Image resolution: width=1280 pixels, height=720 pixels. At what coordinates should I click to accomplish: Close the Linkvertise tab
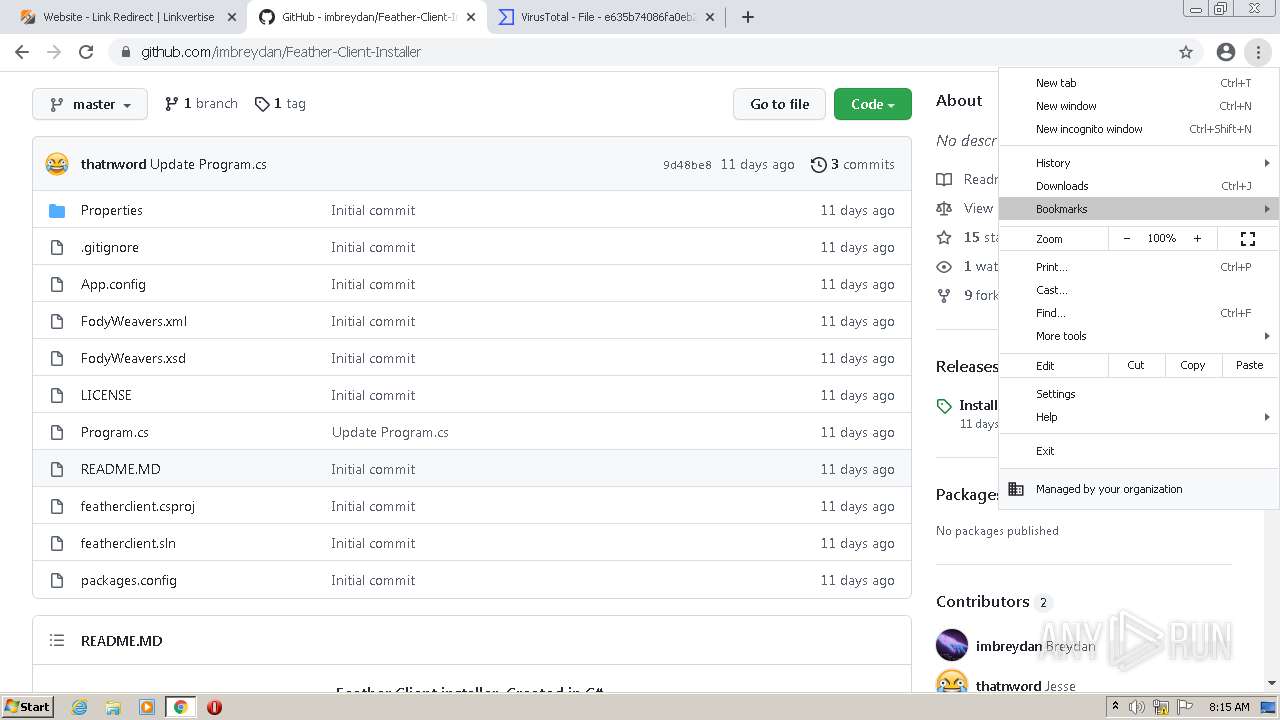pos(232,17)
